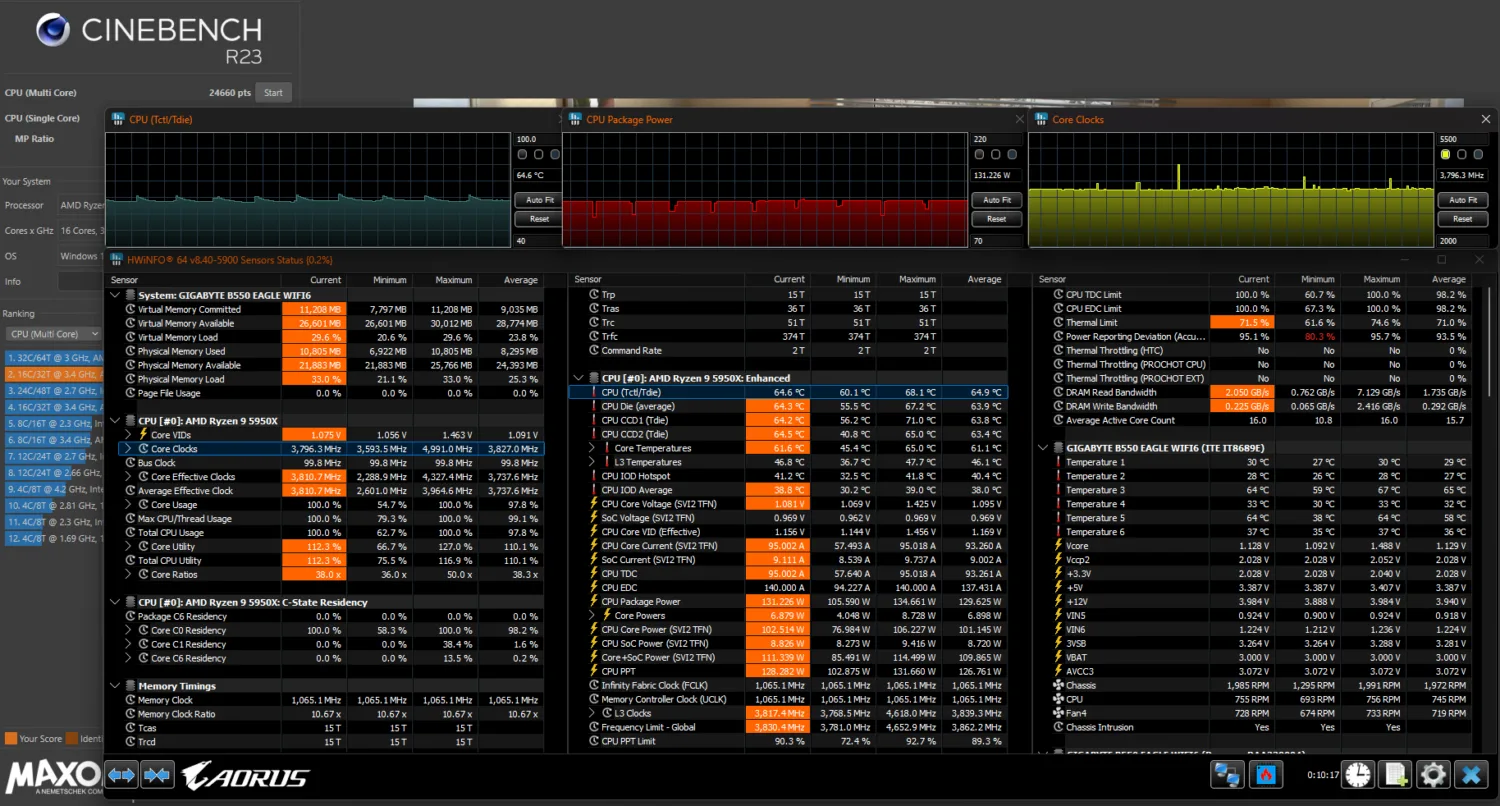Click the Sensor column header in right panel

(x=1053, y=280)
